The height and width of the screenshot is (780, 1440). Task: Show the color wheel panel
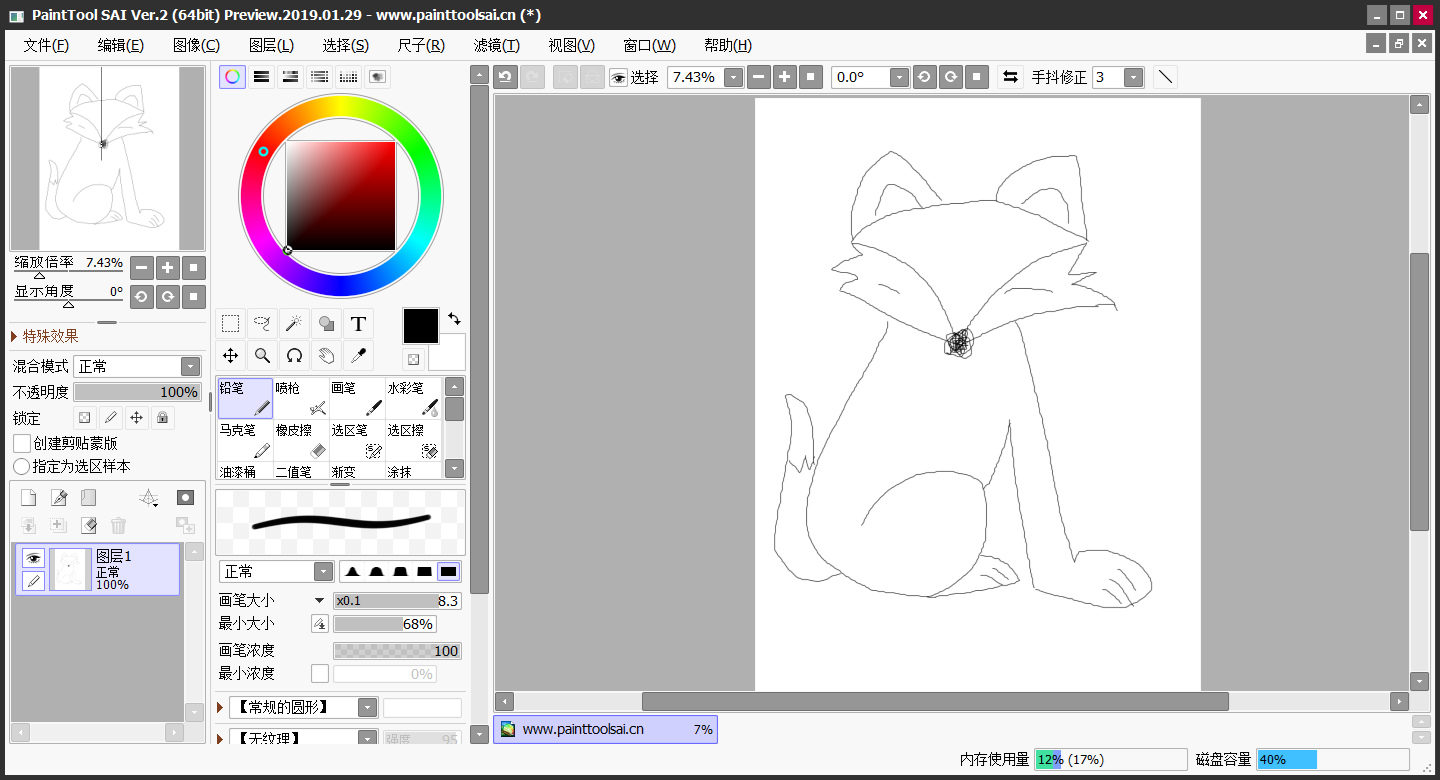coord(232,77)
